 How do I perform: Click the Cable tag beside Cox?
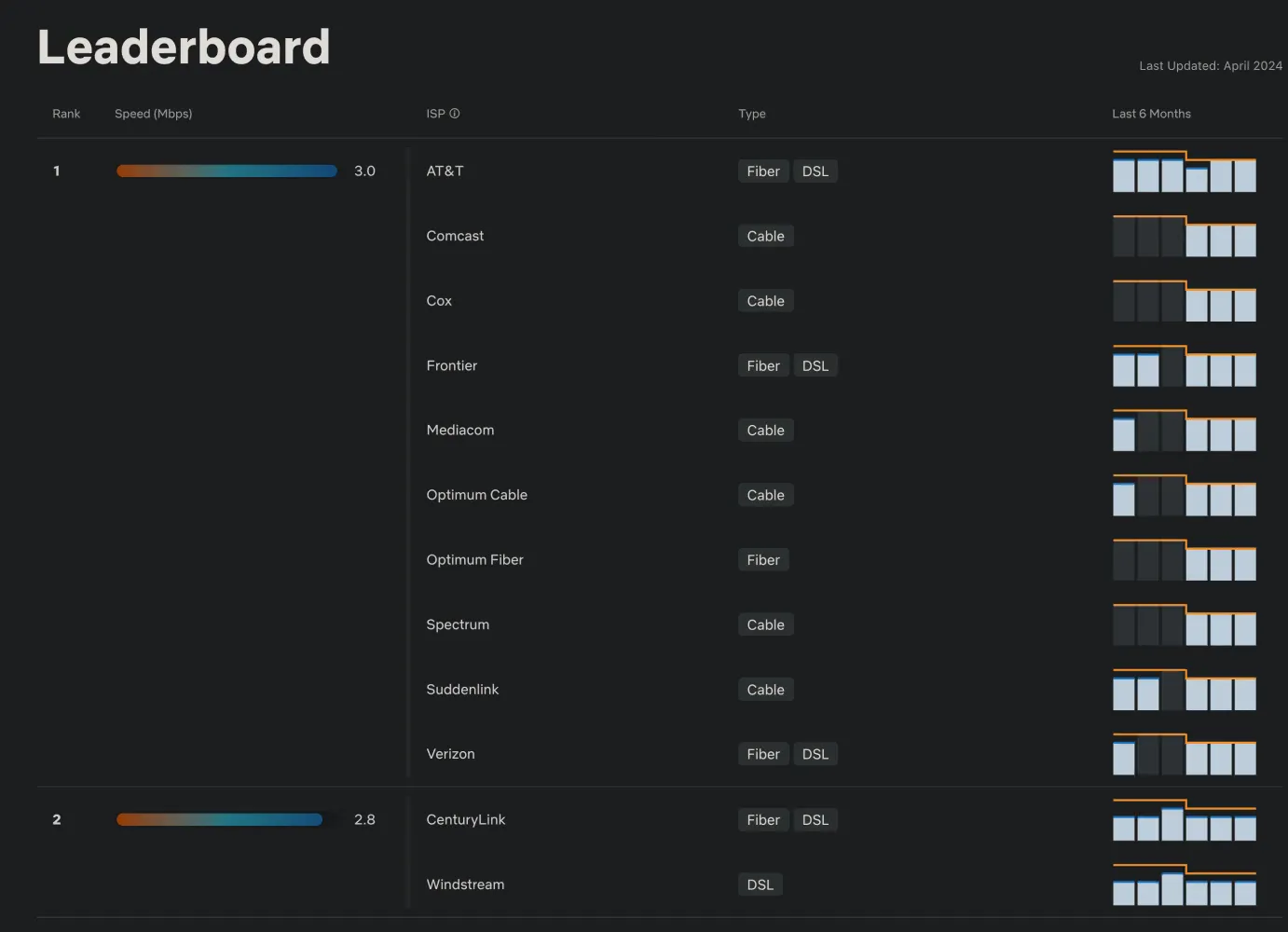tap(765, 301)
